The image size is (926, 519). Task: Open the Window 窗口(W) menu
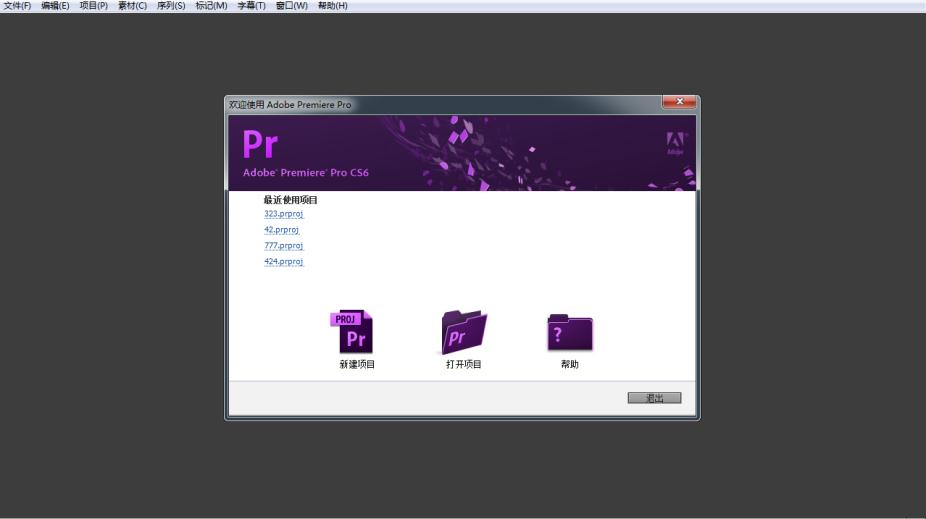point(292,6)
